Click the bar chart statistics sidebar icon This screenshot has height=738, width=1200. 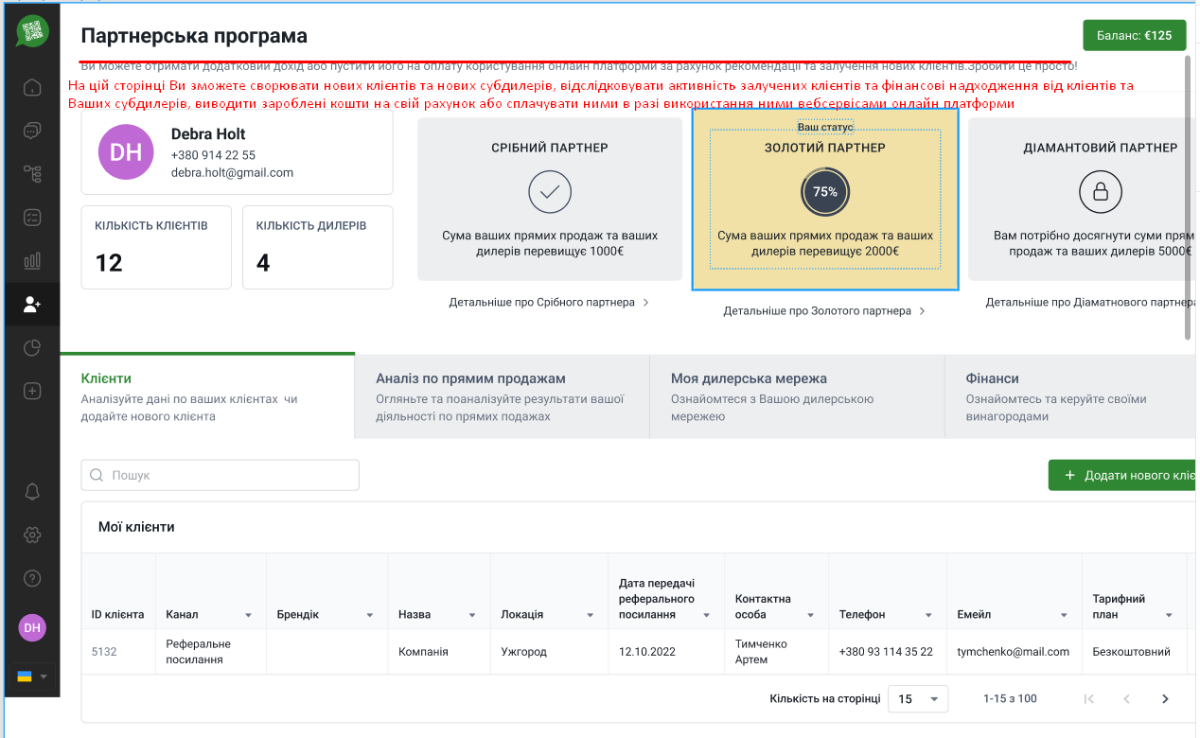[32, 261]
